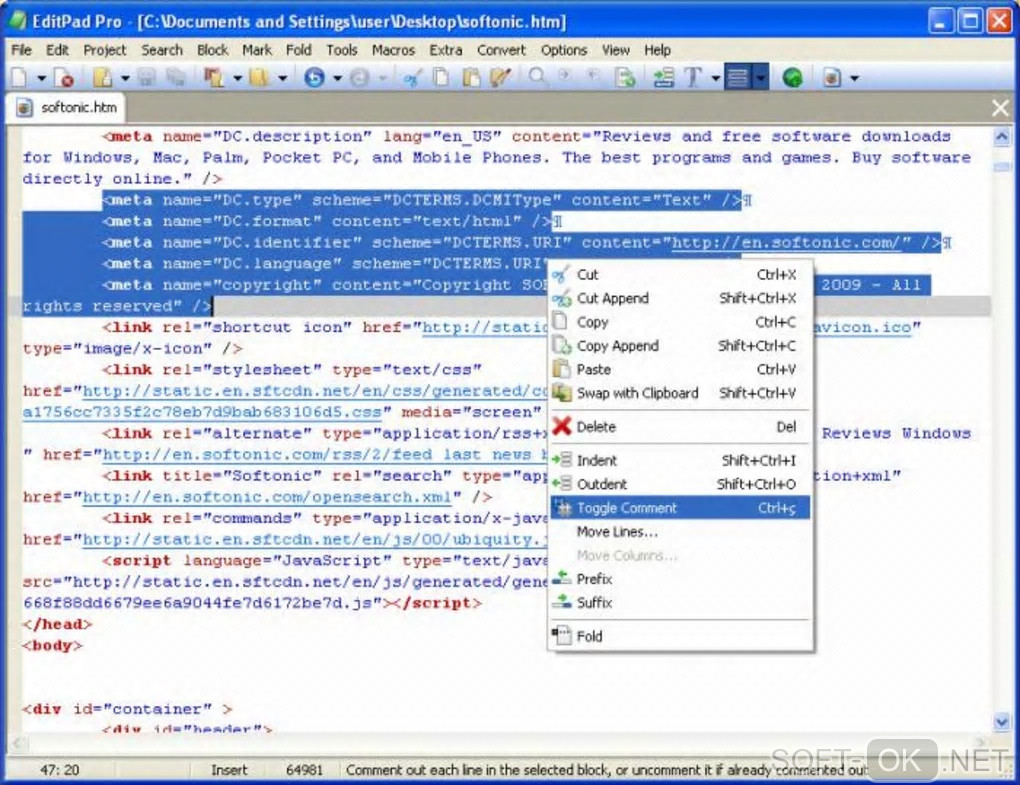Open the Macros menu
The height and width of the screenshot is (785, 1020).
(x=393, y=50)
